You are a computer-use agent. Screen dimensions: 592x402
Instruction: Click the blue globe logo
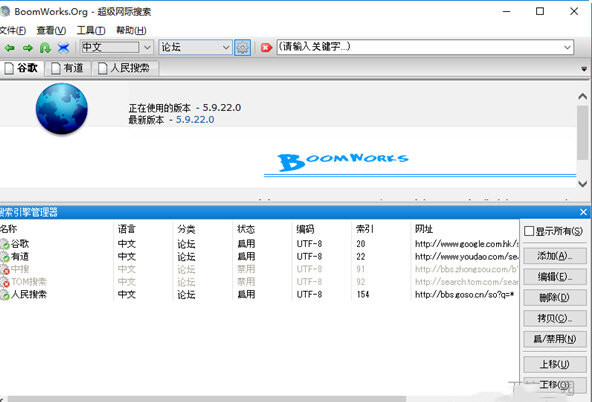62,109
